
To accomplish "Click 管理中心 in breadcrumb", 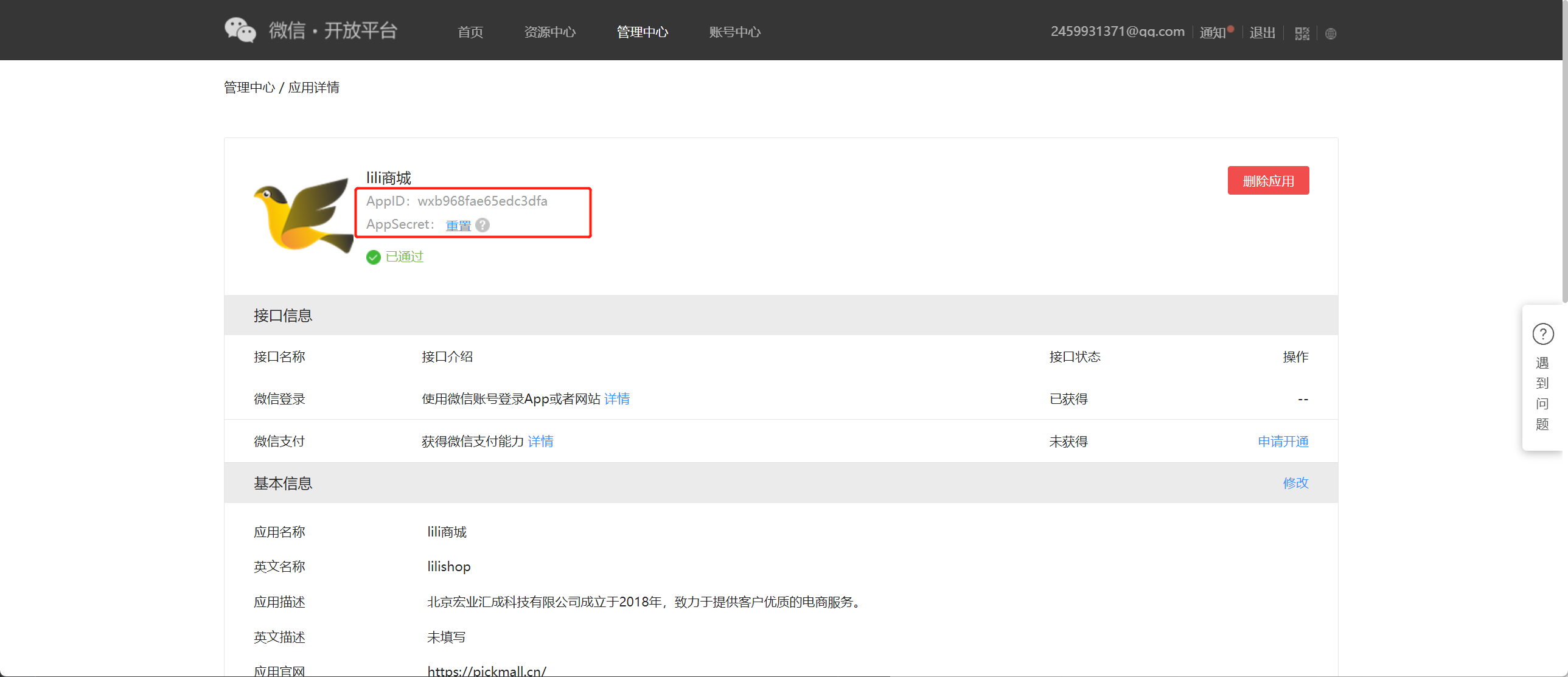I will tap(249, 88).
